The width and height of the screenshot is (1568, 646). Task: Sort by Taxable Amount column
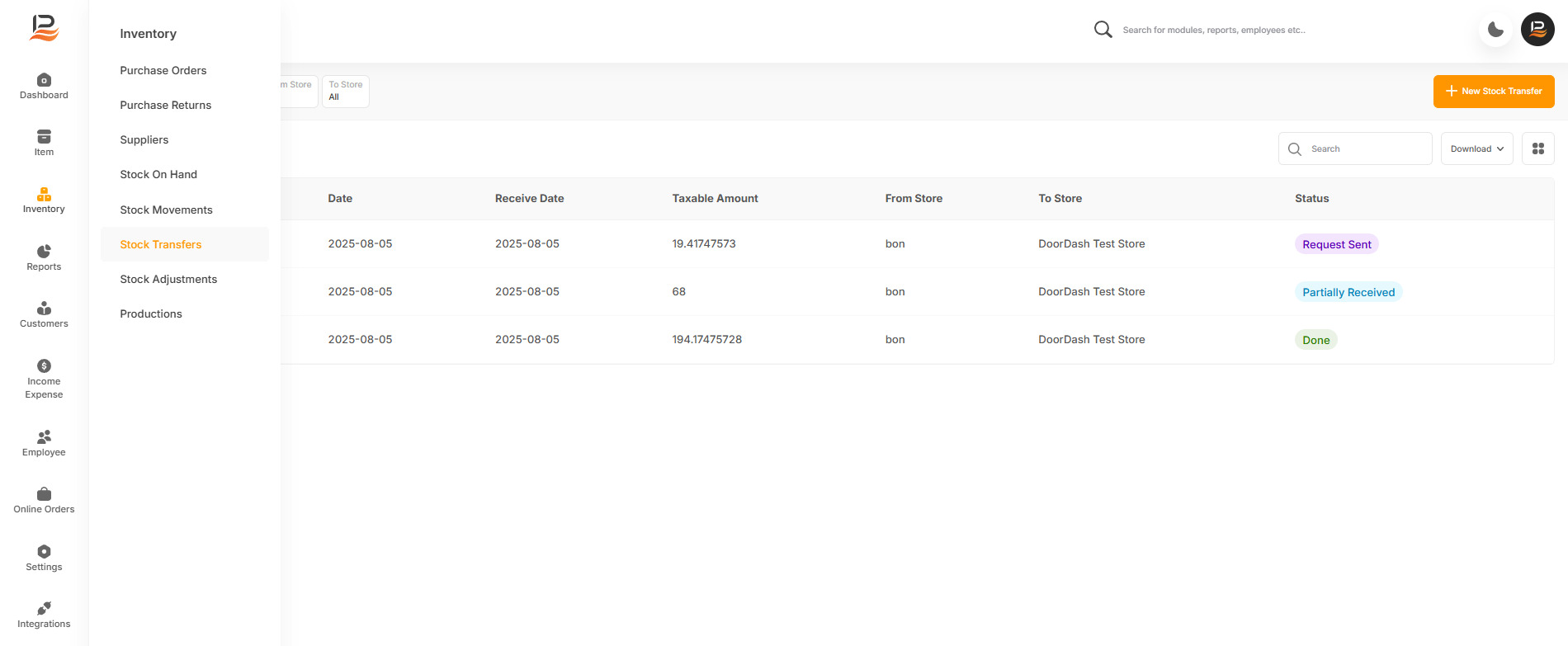pyautogui.click(x=715, y=198)
